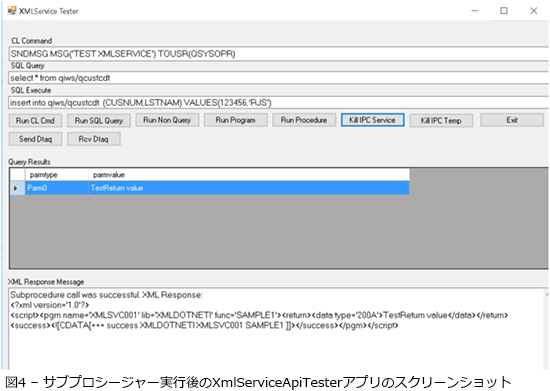Screen dimensions: 550x391
Task: Focus the CL Command input field
Action: [279, 54]
